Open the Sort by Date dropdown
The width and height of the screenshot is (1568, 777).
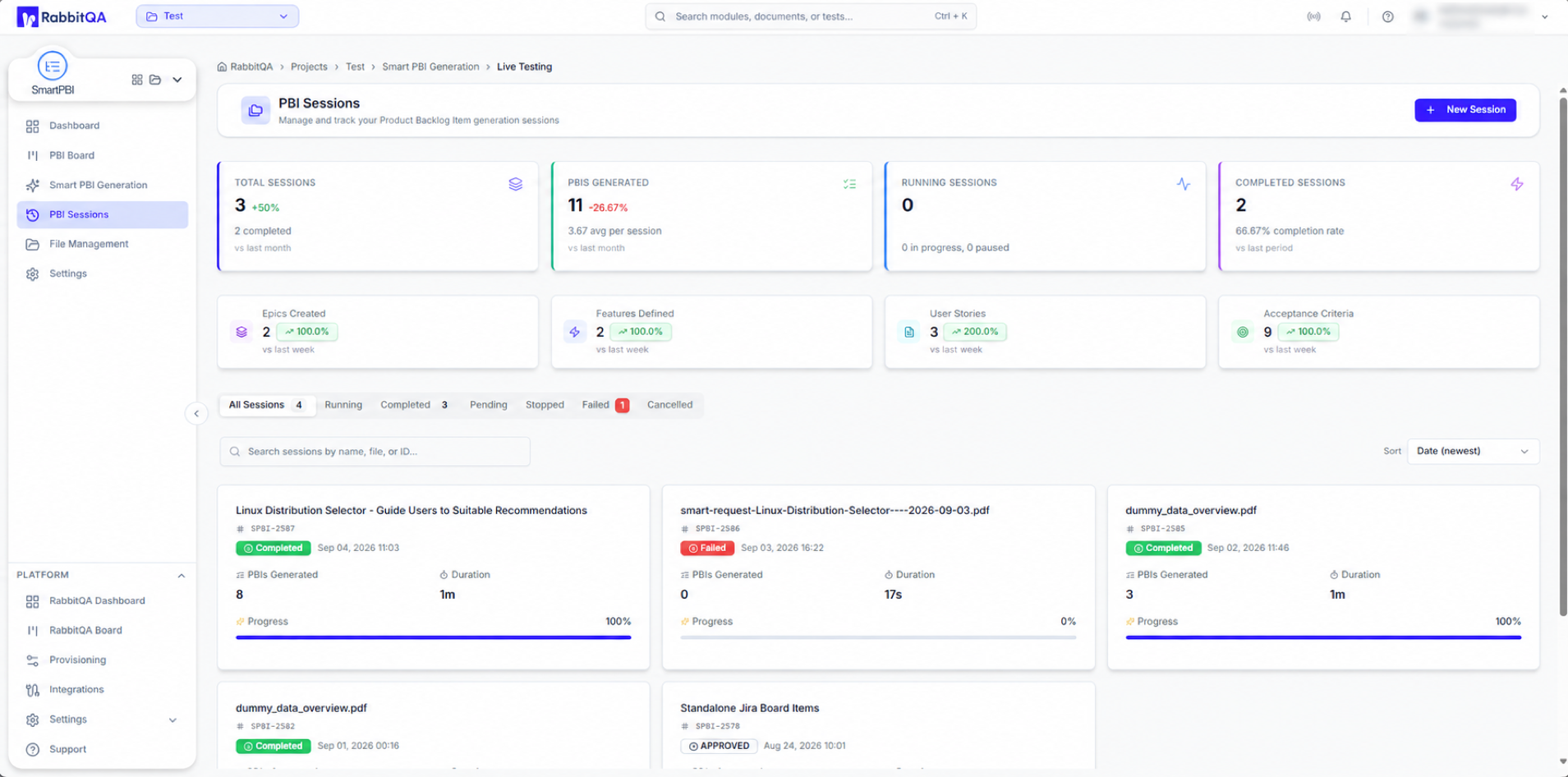[x=1473, y=451]
